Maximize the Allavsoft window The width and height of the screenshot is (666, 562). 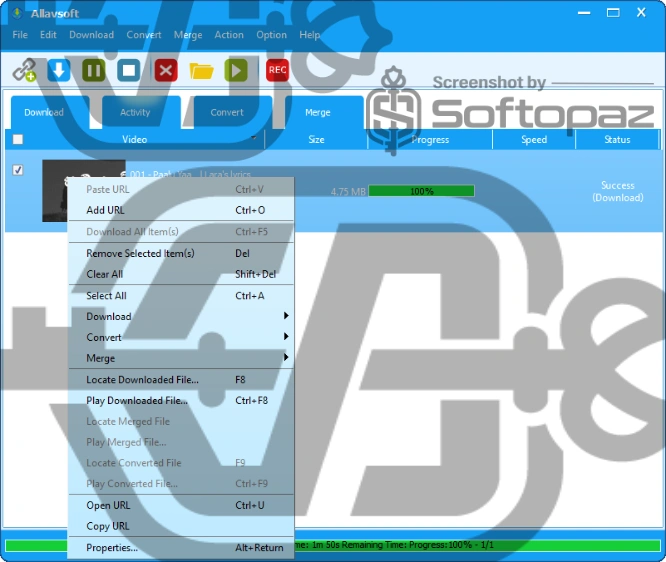pyautogui.click(x=613, y=13)
